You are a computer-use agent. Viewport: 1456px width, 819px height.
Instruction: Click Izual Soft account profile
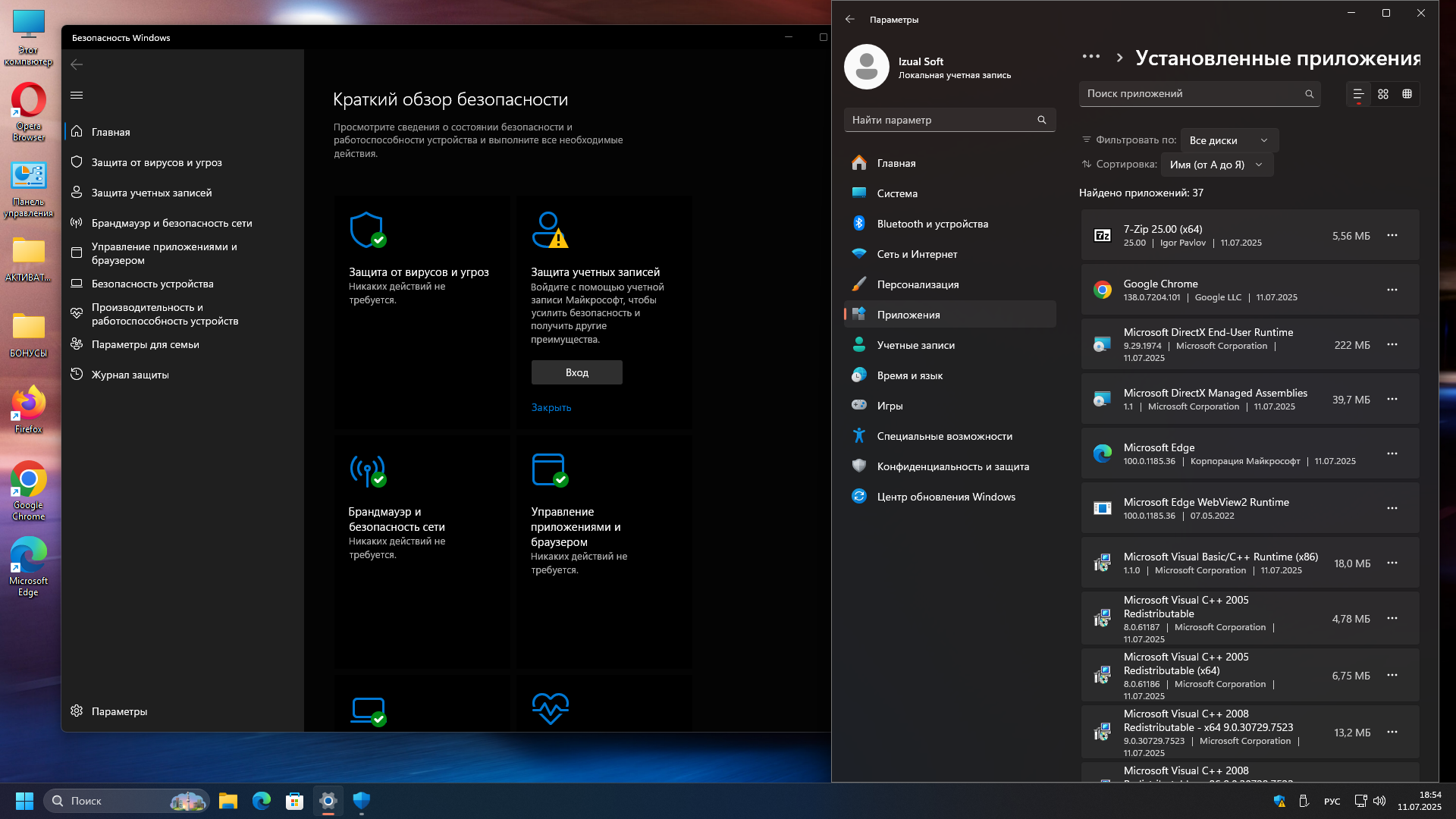929,67
